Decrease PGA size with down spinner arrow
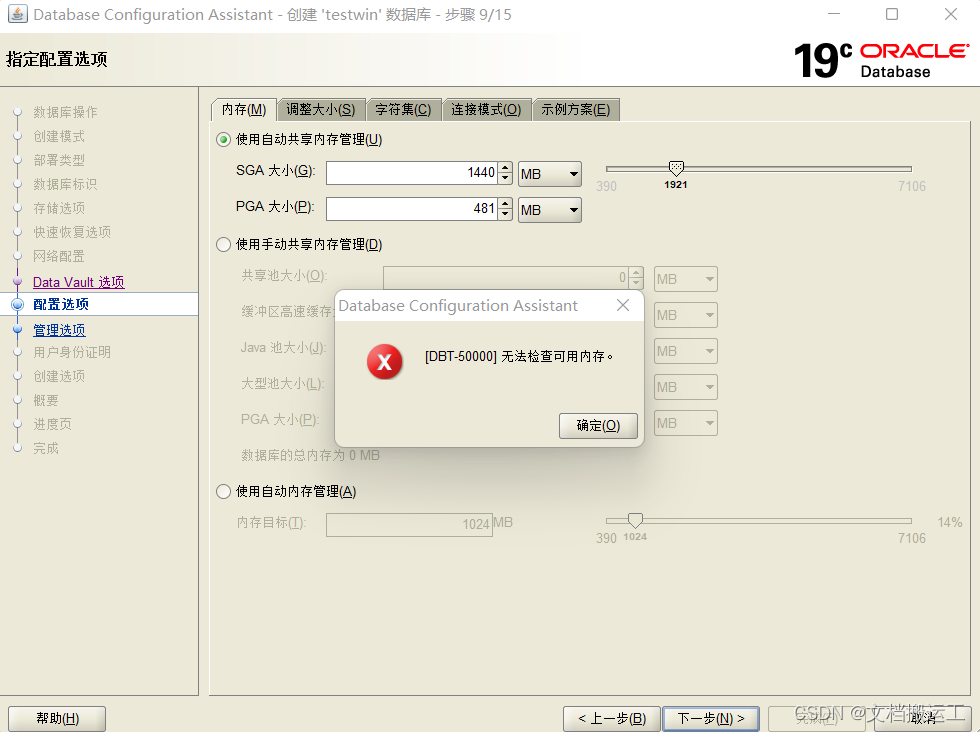 [506, 214]
